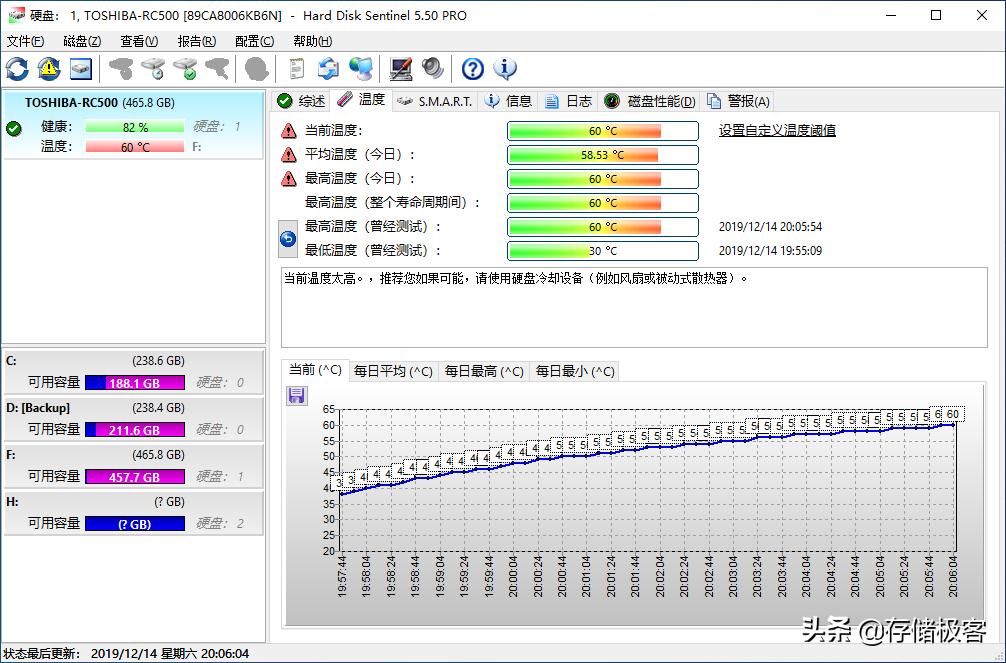Click the network disk globe icon
Screen dimensions: 1006x663
click(x=361, y=69)
